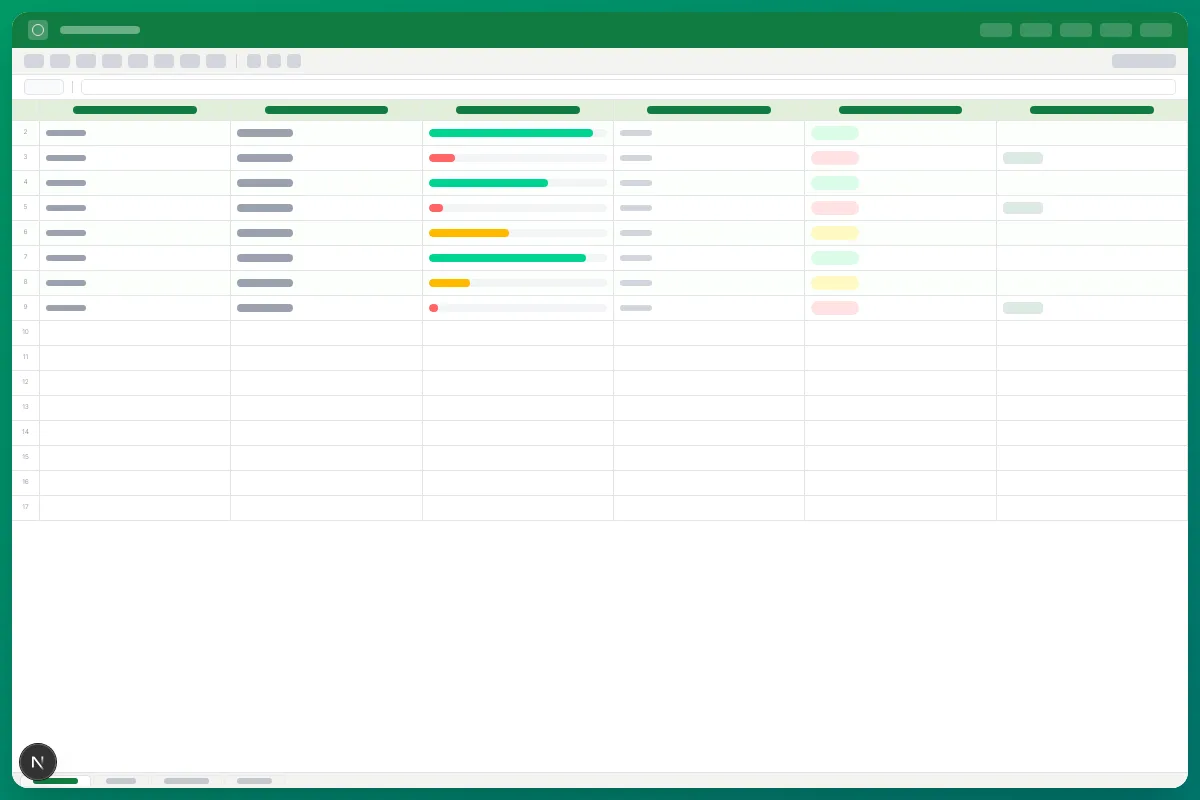Switch to the fourth sheet tab
This screenshot has height=800, width=1200.
(255, 780)
